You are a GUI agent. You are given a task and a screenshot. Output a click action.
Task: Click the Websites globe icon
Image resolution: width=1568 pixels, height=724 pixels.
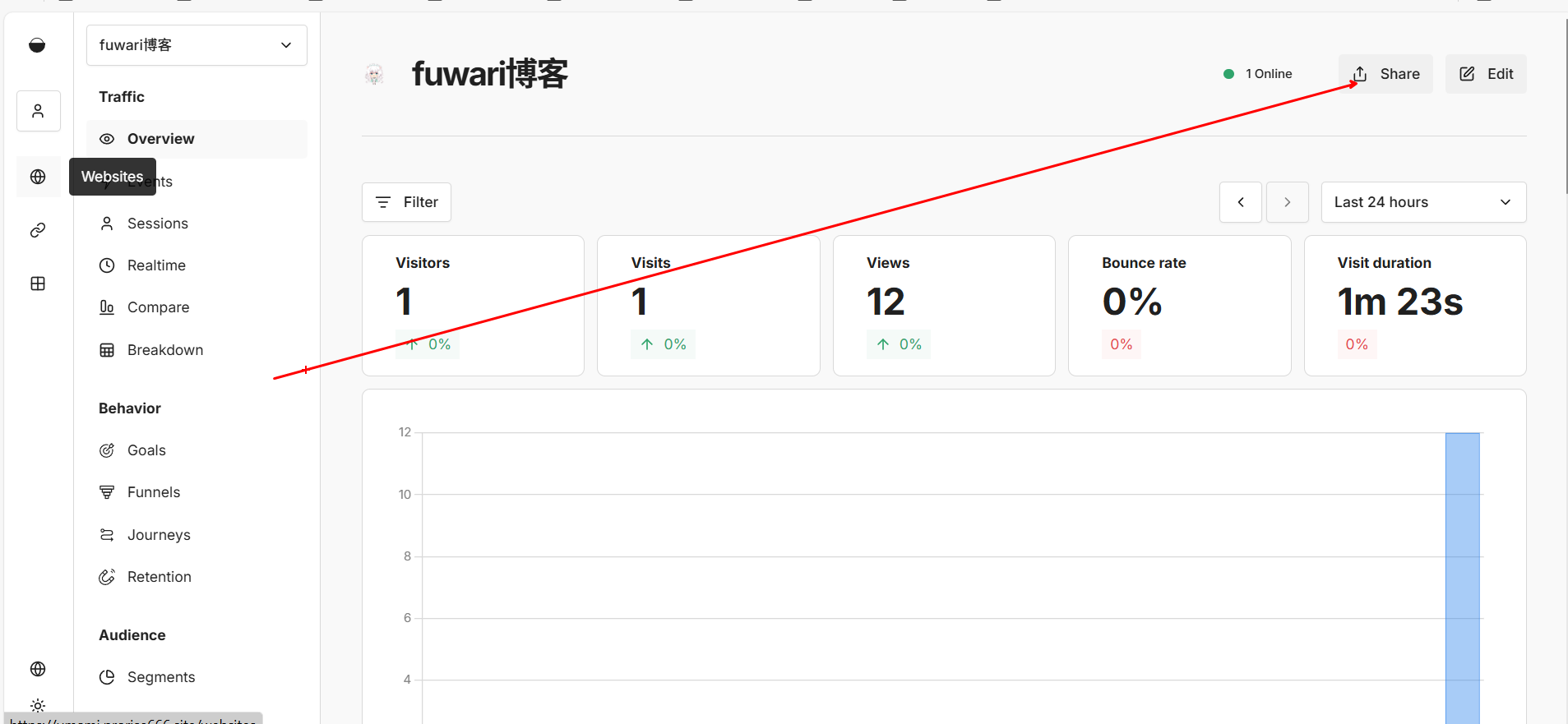(x=38, y=177)
